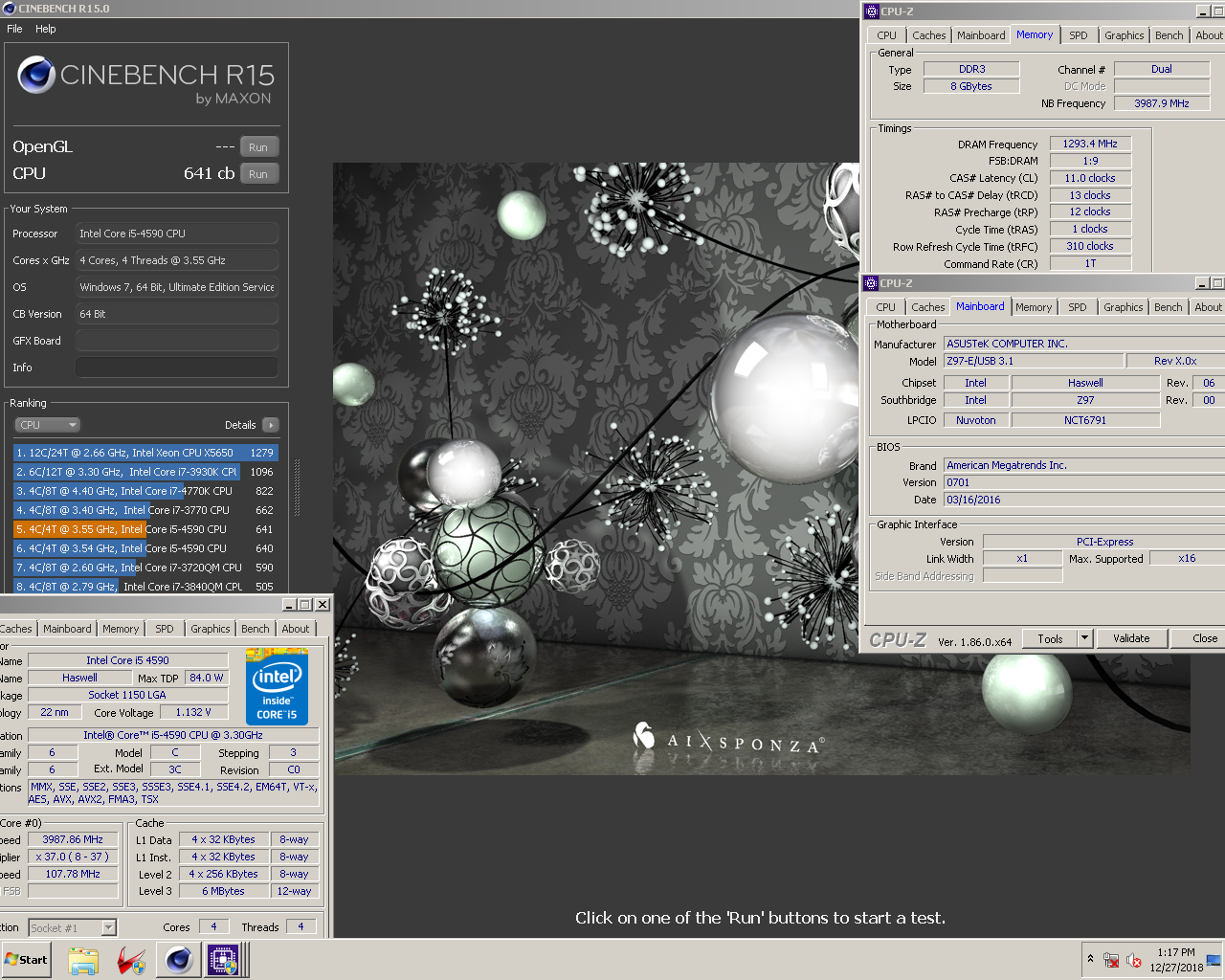
Task: Click the Core Voltage value 1.132 V
Action: (x=193, y=712)
